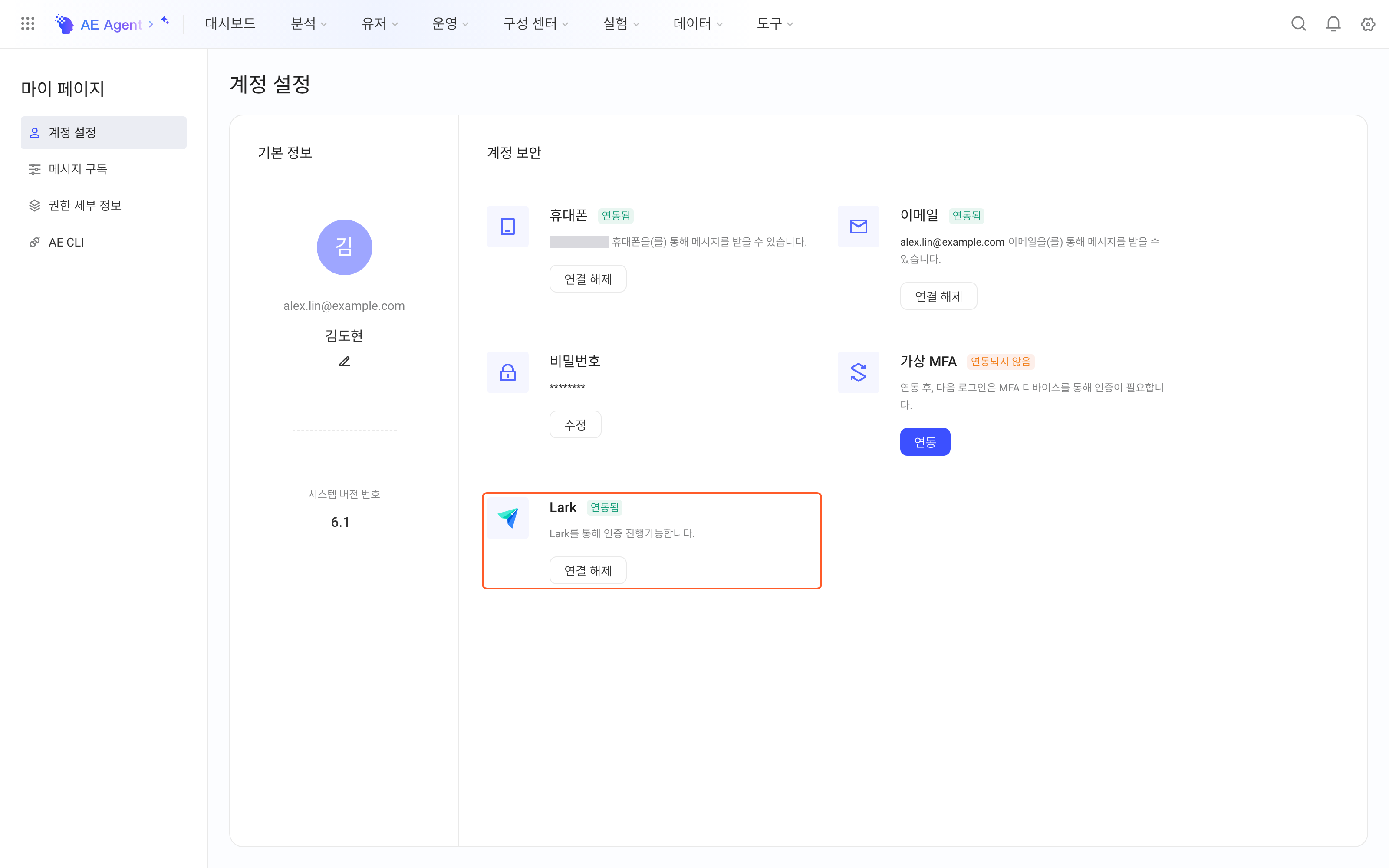The width and height of the screenshot is (1389, 868).
Task: Click the blue 연동 button for MFA
Action: point(925,442)
